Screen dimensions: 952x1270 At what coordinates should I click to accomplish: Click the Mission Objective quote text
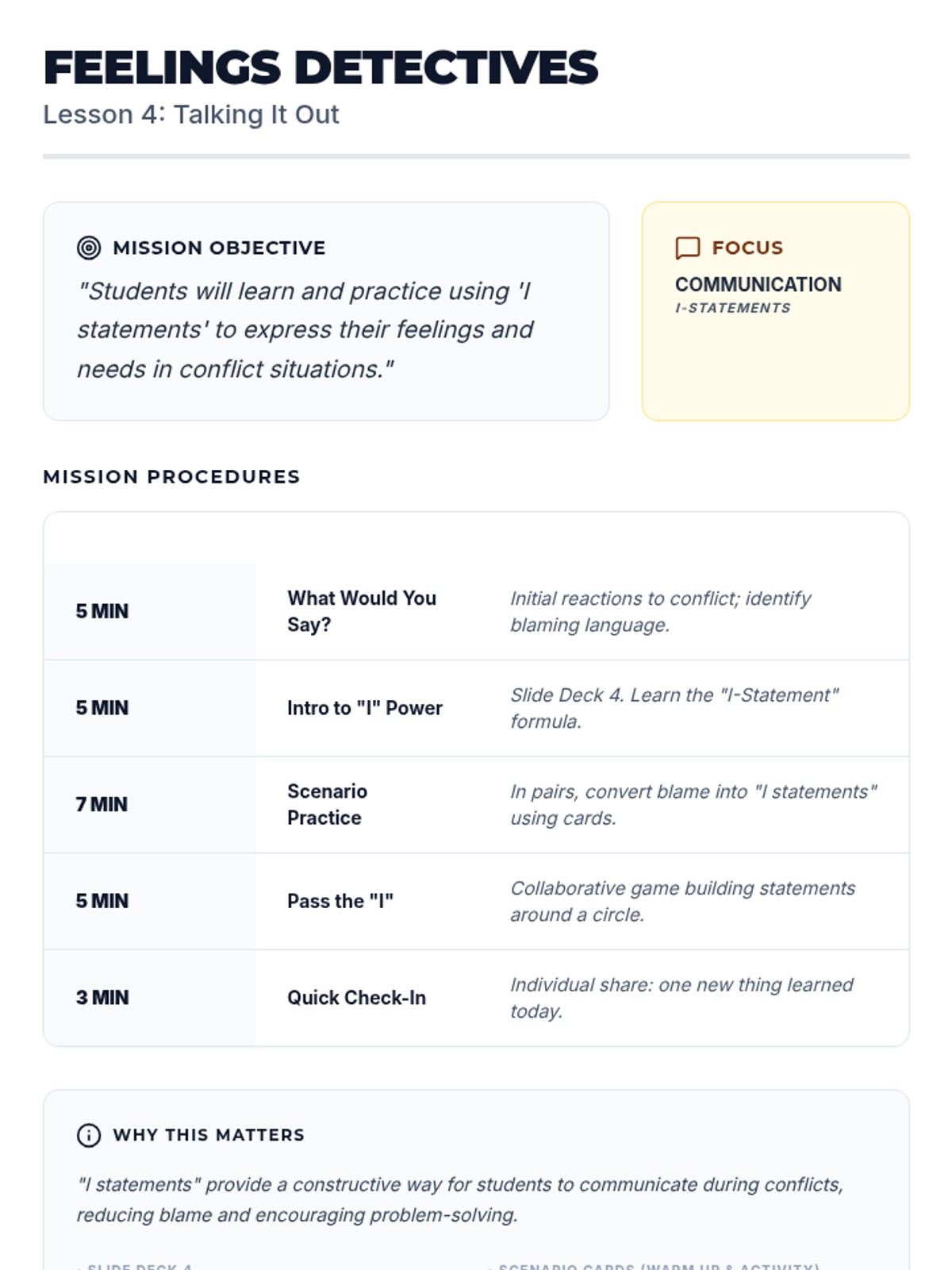(305, 329)
